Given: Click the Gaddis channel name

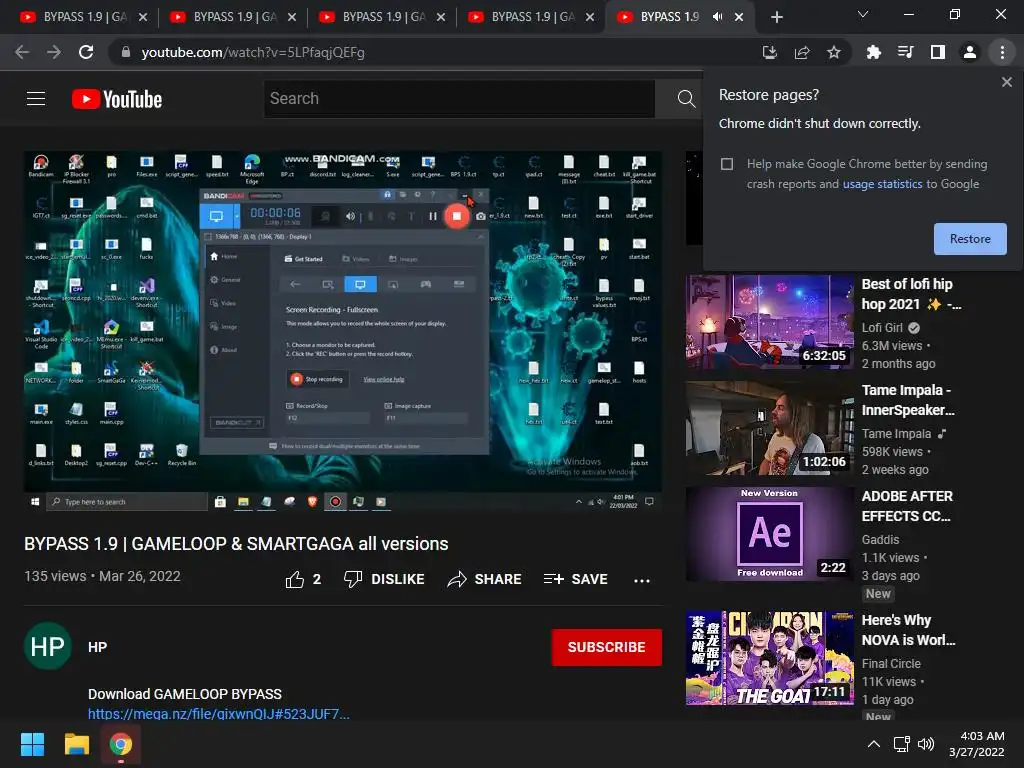Looking at the screenshot, I should point(880,539).
